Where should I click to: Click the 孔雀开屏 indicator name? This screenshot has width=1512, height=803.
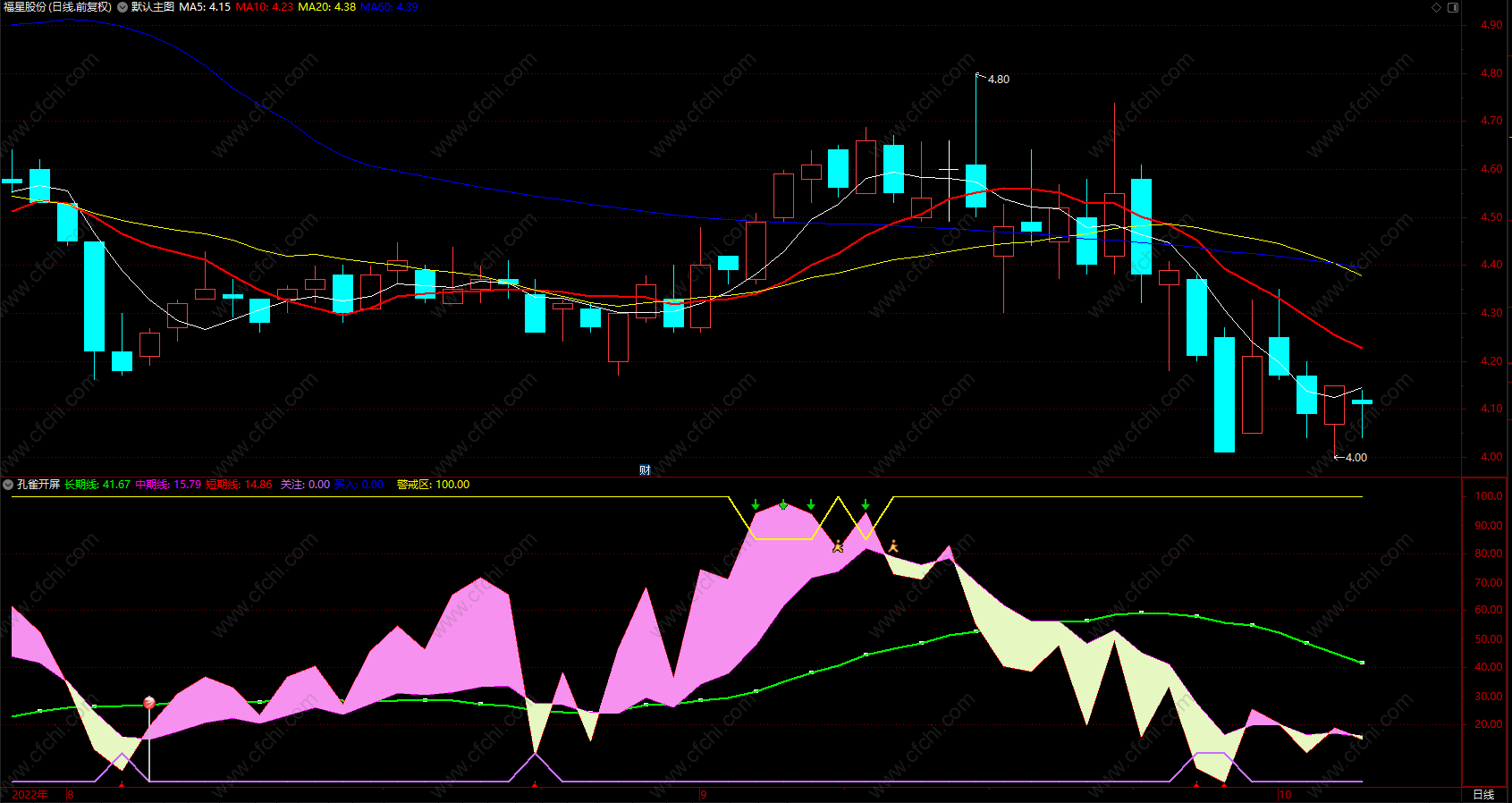pos(38,485)
